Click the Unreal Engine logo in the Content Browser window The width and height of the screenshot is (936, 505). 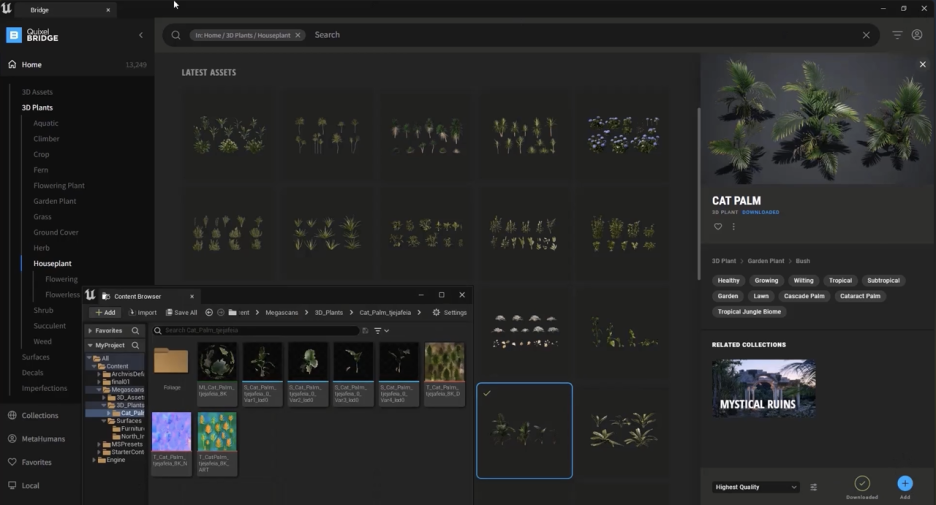(90, 295)
